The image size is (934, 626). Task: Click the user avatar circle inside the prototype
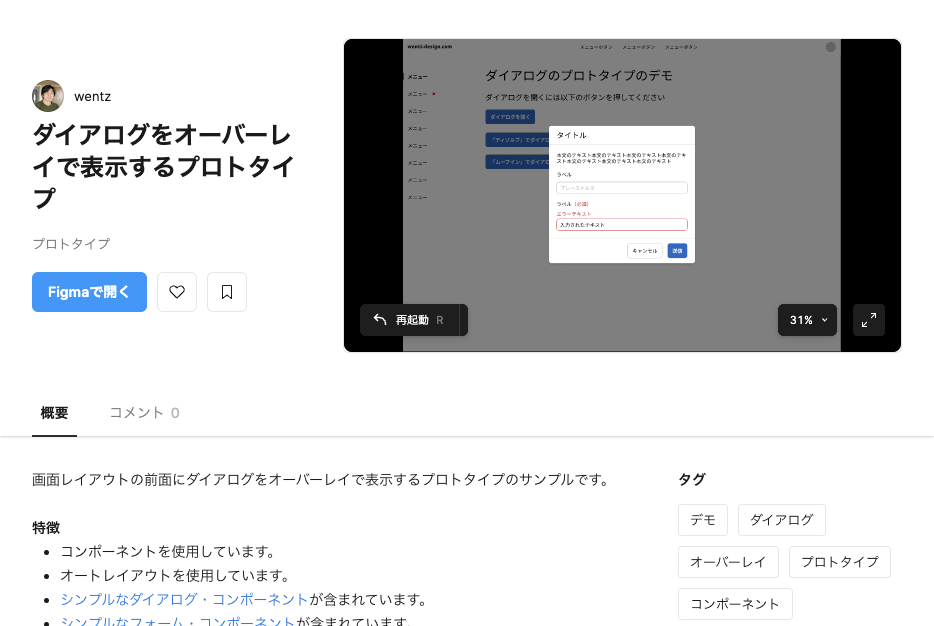point(830,47)
